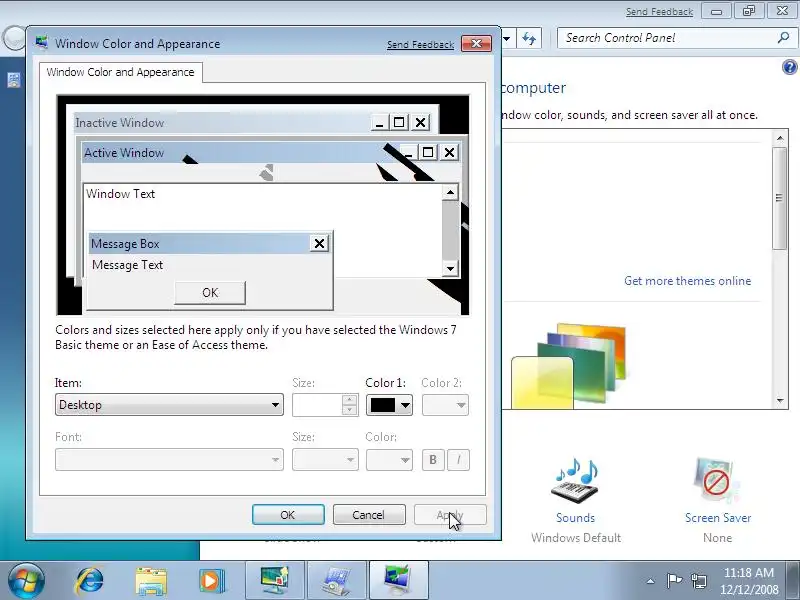Click the Inactive Window title in preview
Viewport: 800px width, 600px height.
coord(119,122)
